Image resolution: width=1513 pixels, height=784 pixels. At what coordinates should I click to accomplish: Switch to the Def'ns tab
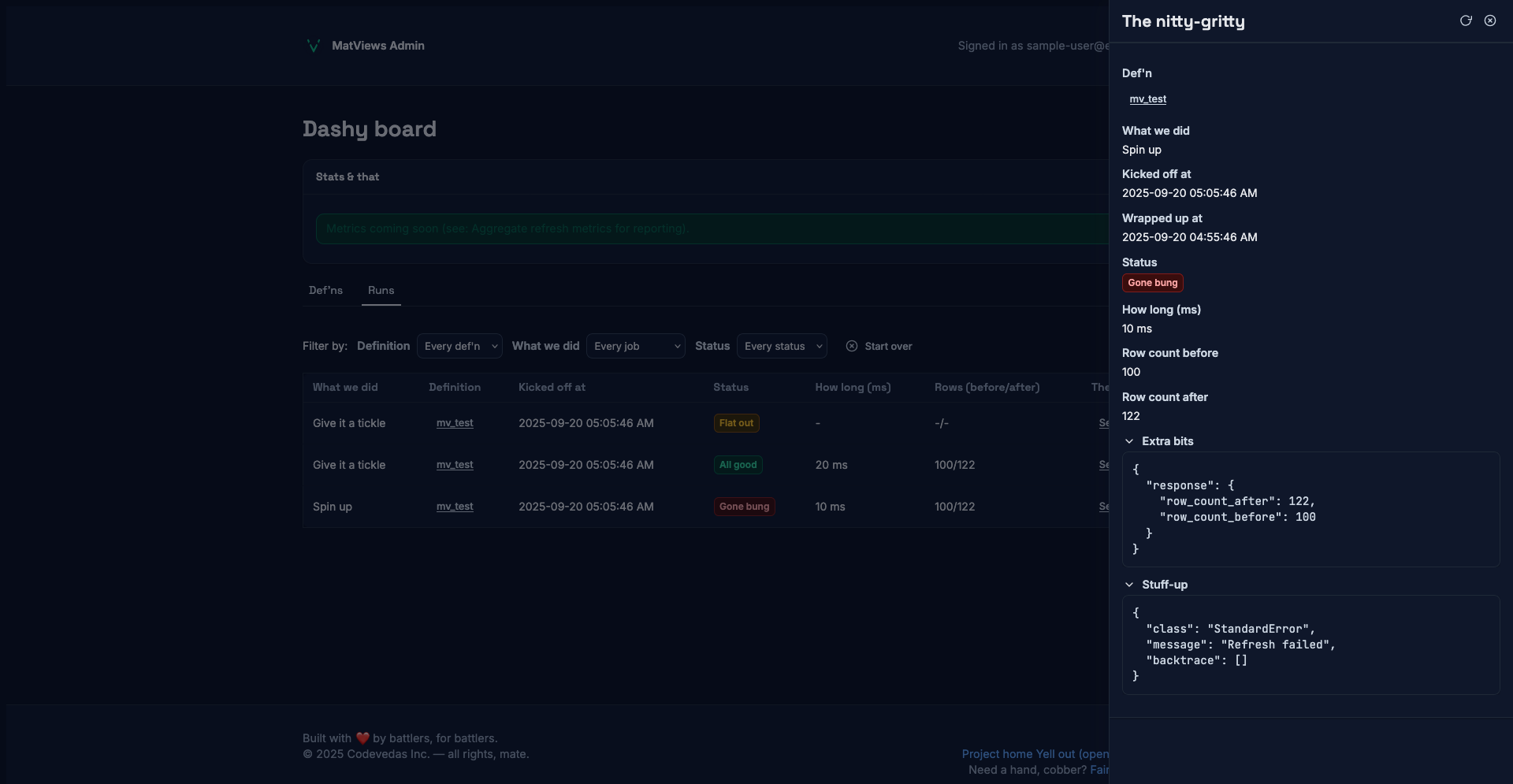(x=325, y=291)
